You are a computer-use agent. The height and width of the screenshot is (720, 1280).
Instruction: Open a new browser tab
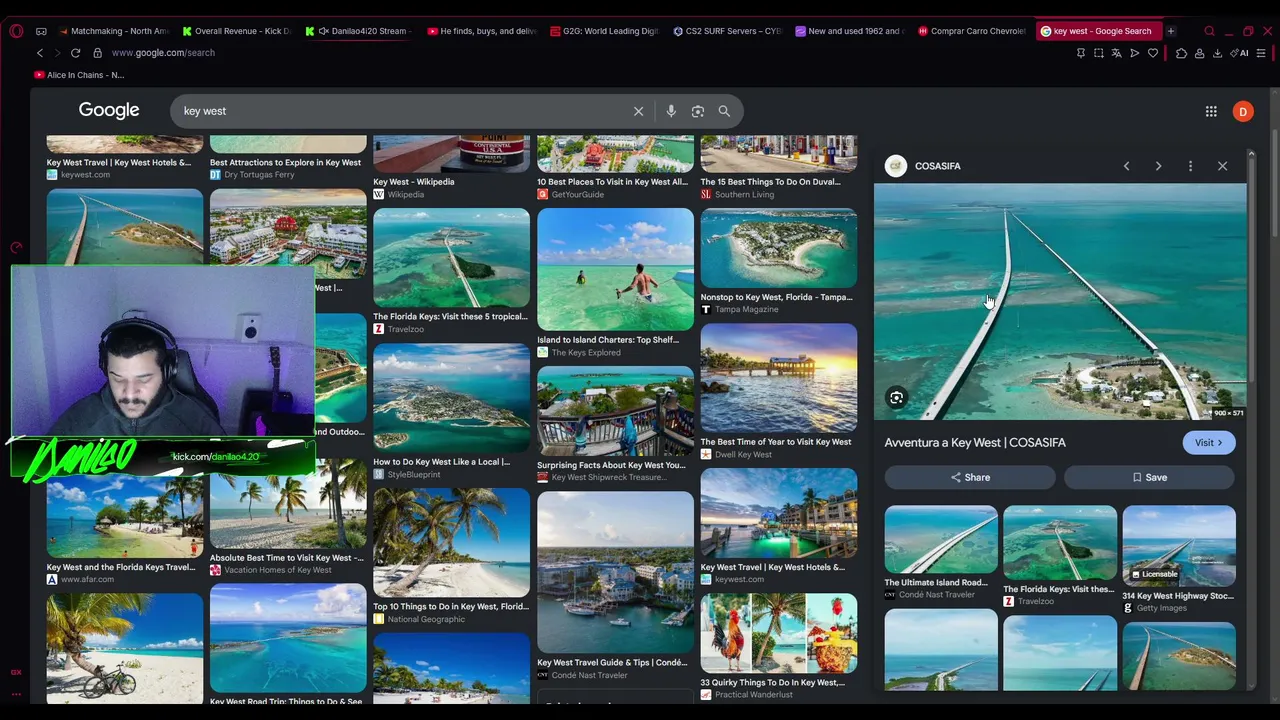coord(1170,31)
